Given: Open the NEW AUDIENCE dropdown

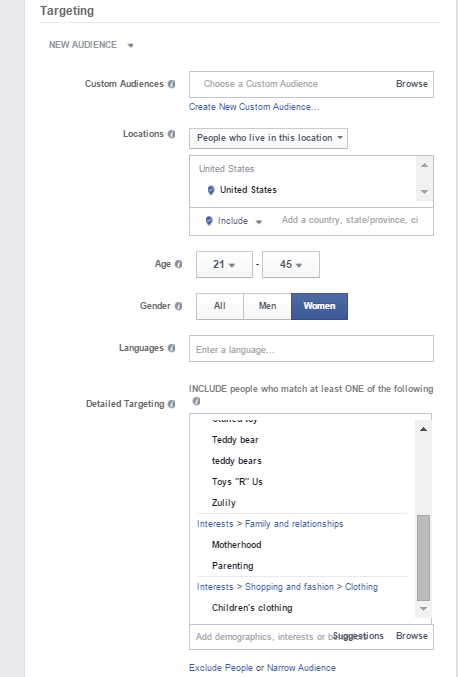Looking at the screenshot, I should pyautogui.click(x=91, y=45).
